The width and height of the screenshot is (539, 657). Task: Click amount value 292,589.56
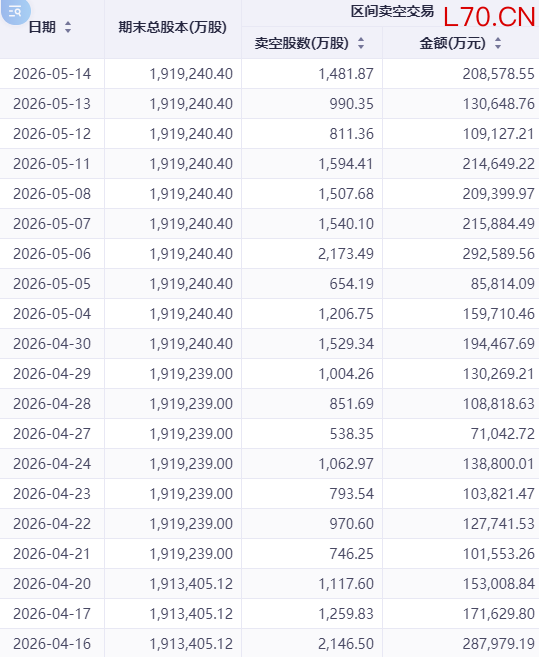pos(499,254)
